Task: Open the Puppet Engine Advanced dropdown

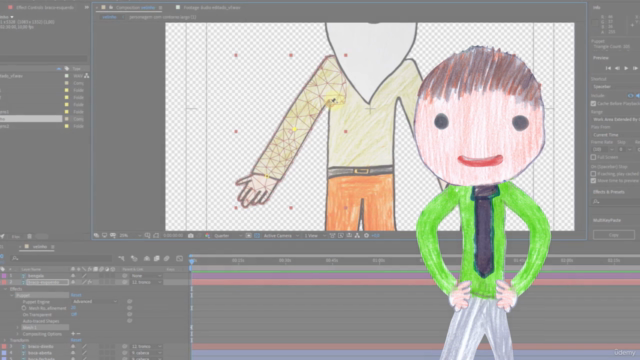Action: (94, 302)
